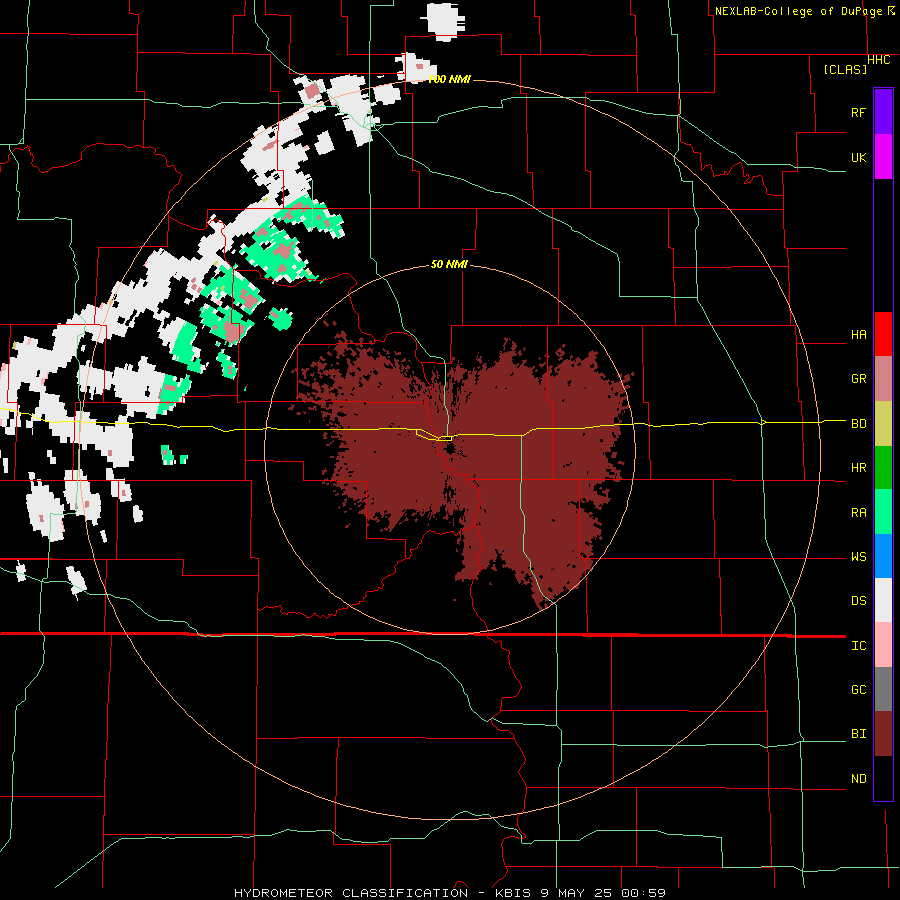Choose the dark red BI legend swatch
900x900 pixels.
pos(883,734)
